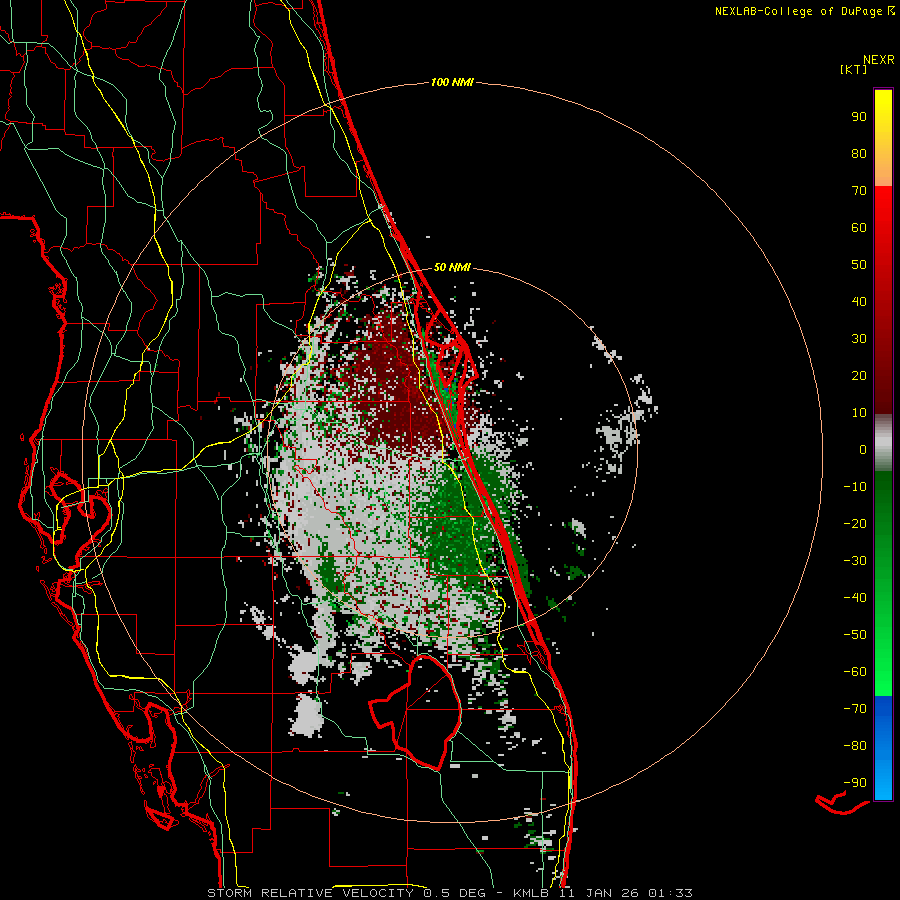This screenshot has height=900, width=900.
Task: Click the -70 value on velocity scale
Action: tap(855, 709)
